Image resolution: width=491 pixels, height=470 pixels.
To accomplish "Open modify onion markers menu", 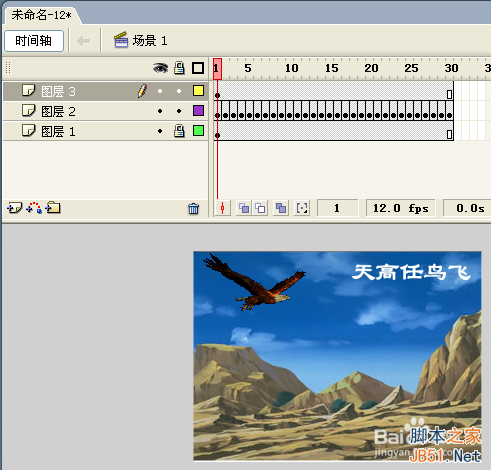I will 302,209.
